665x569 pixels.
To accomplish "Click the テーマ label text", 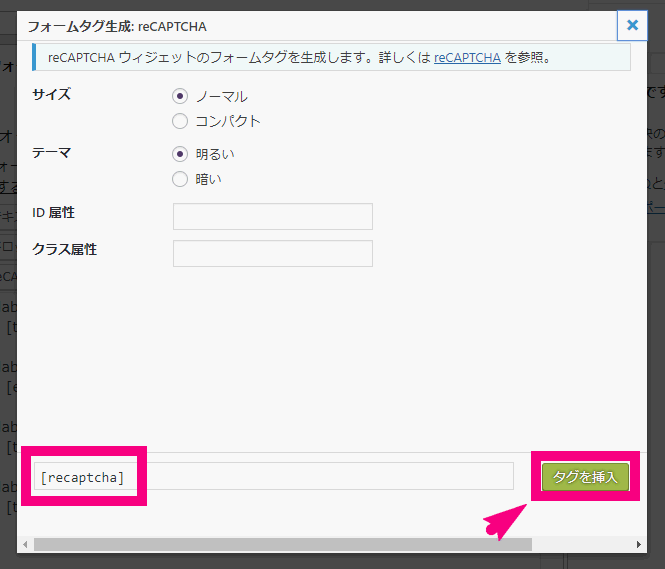I will pos(52,152).
